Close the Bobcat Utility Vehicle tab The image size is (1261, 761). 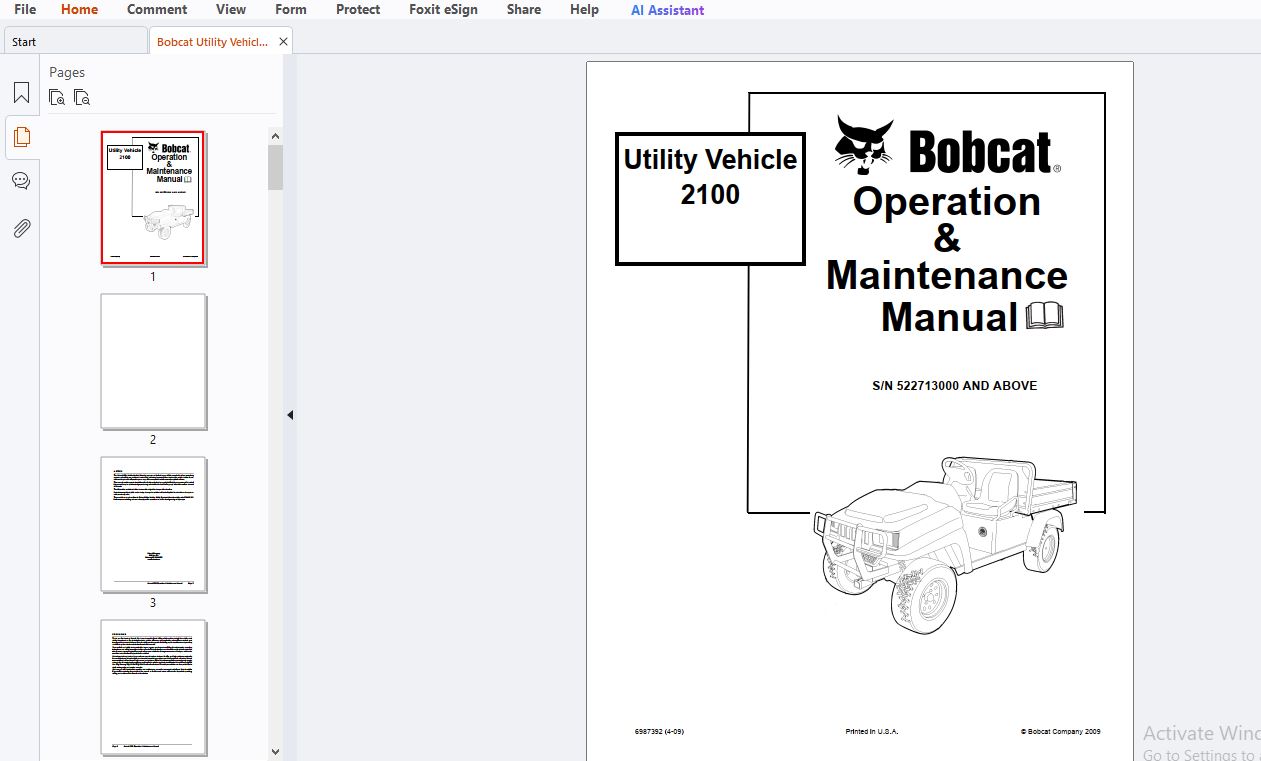[283, 41]
